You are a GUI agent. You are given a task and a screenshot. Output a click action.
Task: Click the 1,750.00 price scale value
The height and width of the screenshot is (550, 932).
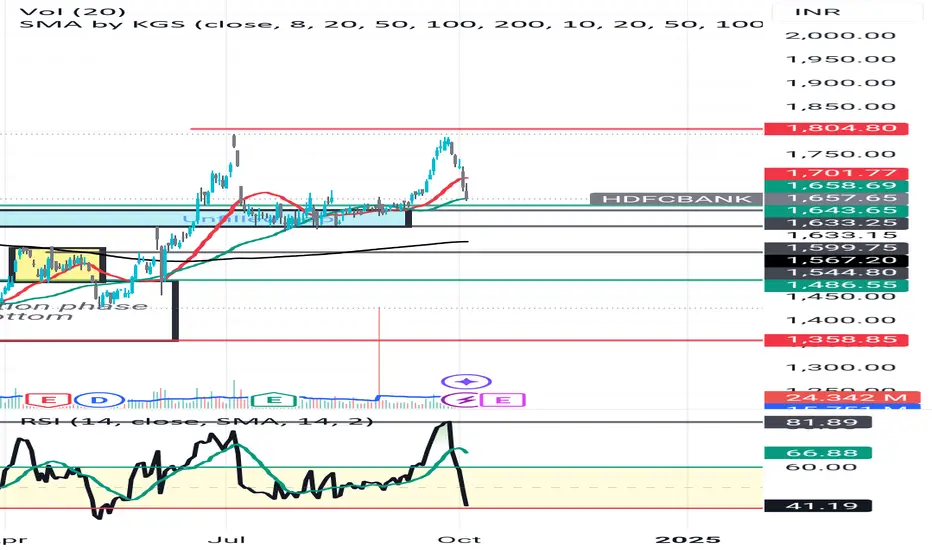[x=840, y=155]
